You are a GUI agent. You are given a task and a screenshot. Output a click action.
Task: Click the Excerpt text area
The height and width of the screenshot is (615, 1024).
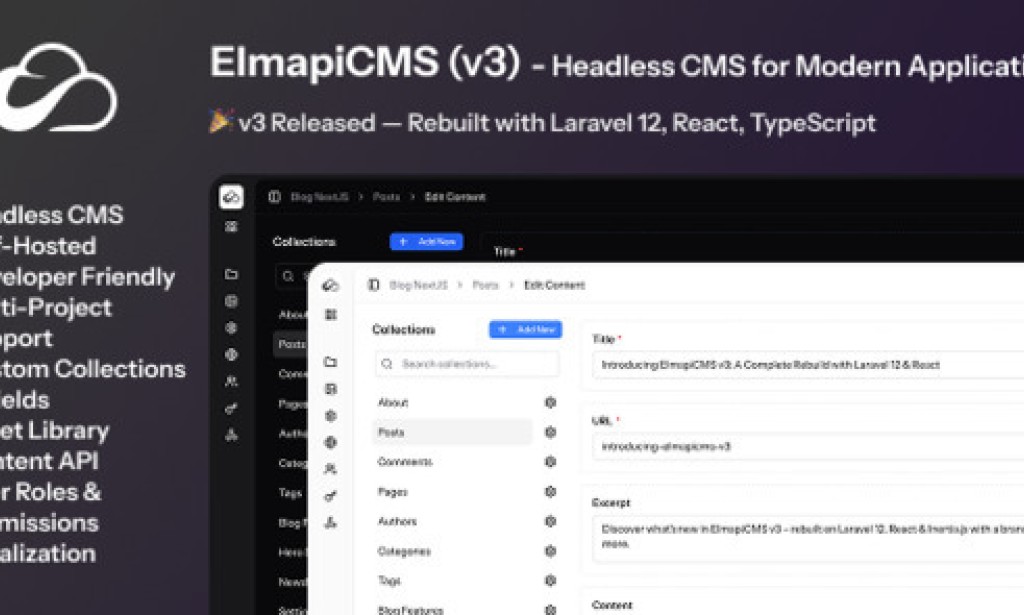click(808, 539)
